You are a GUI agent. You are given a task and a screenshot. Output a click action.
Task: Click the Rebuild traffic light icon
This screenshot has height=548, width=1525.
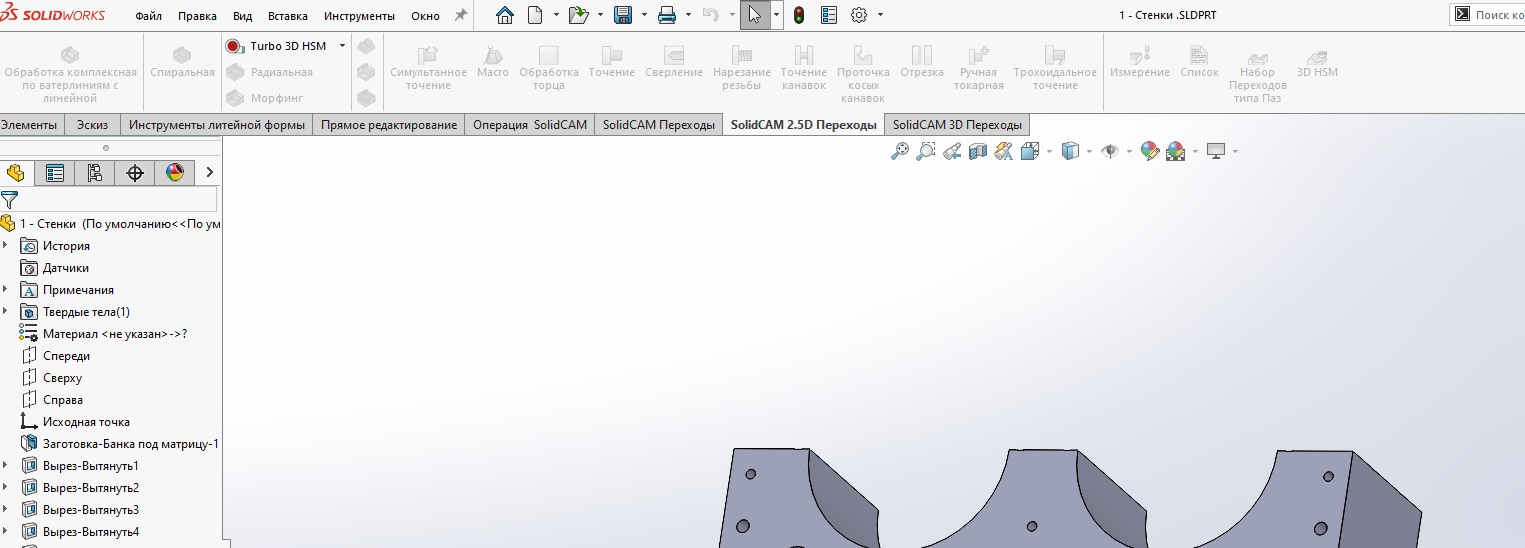pos(799,15)
